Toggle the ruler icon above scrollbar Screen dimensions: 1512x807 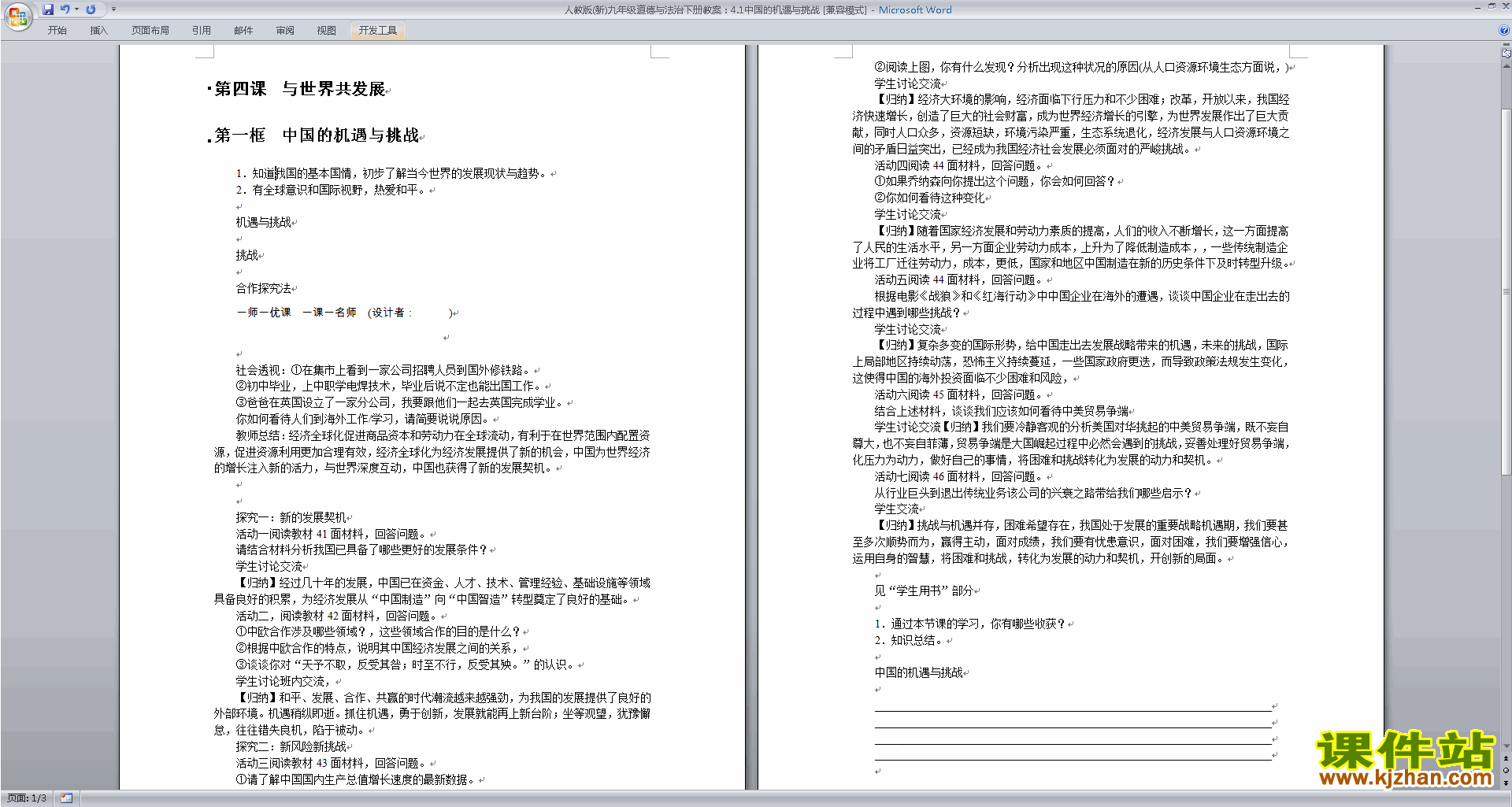click(1506, 54)
